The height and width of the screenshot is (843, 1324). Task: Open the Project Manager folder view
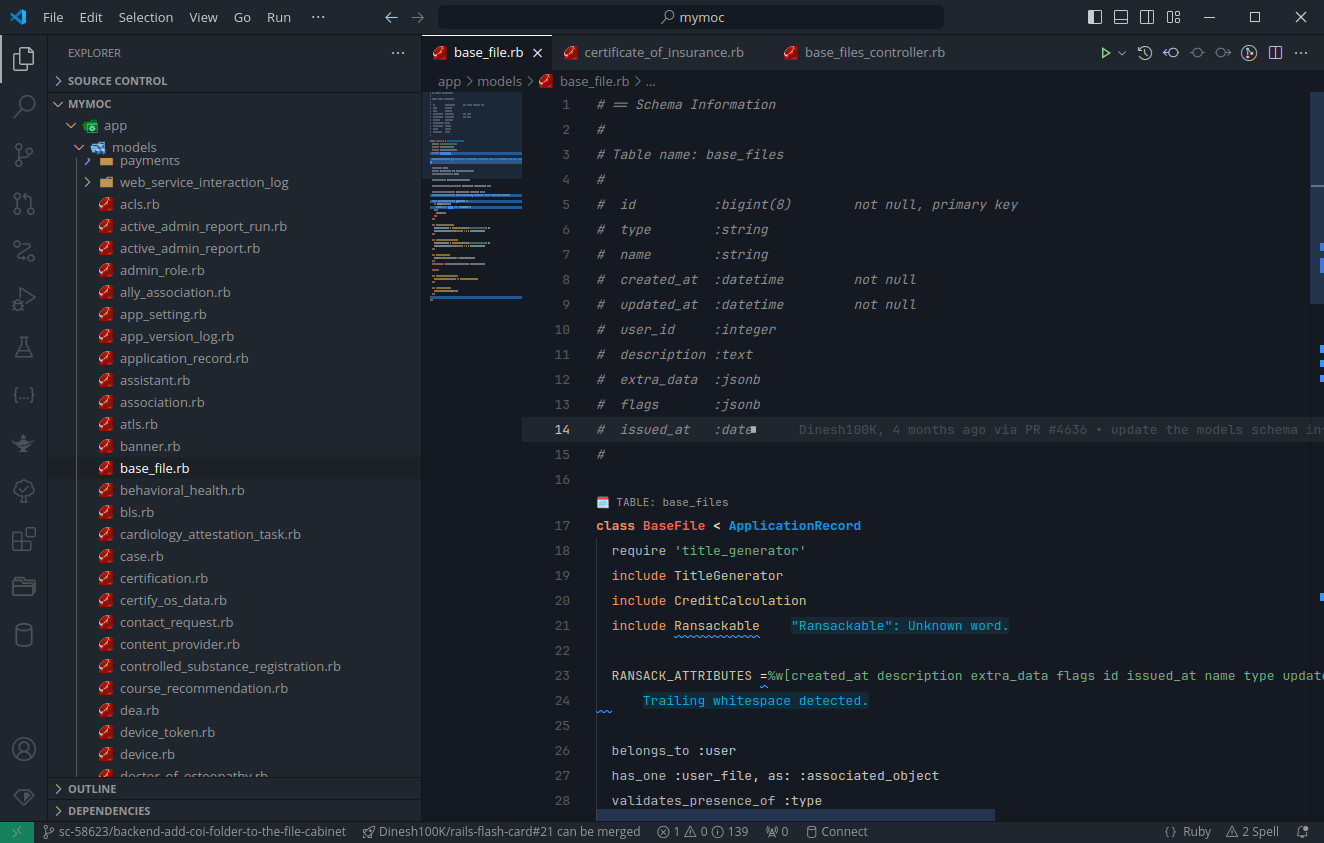[x=24, y=587]
